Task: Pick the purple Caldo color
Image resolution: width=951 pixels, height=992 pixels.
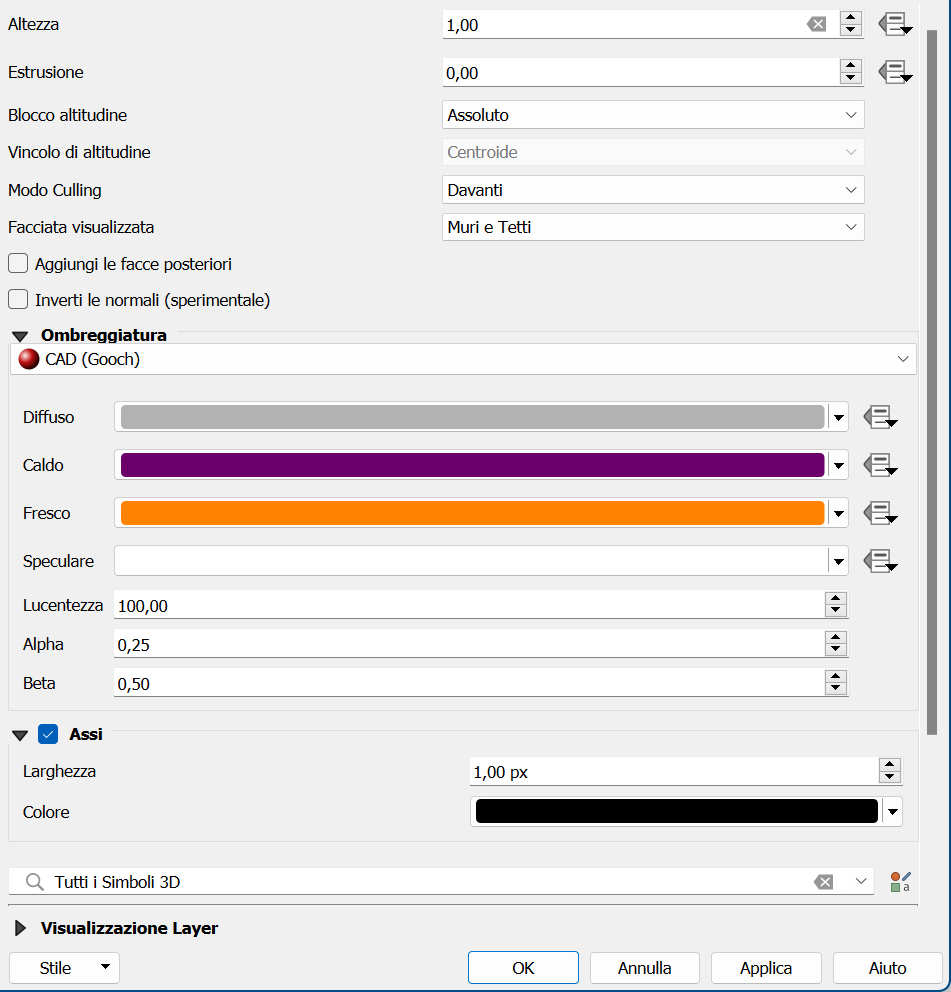Action: pos(472,466)
